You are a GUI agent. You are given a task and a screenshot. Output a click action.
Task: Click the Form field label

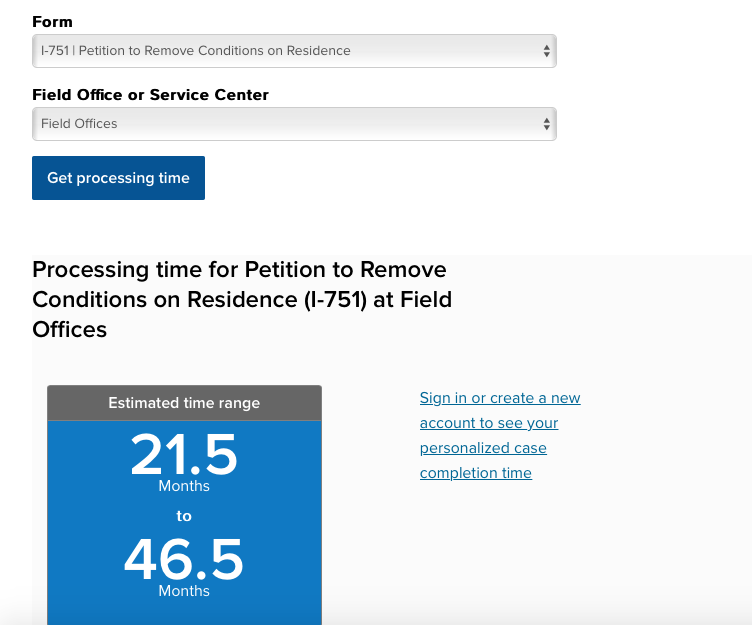(x=52, y=22)
